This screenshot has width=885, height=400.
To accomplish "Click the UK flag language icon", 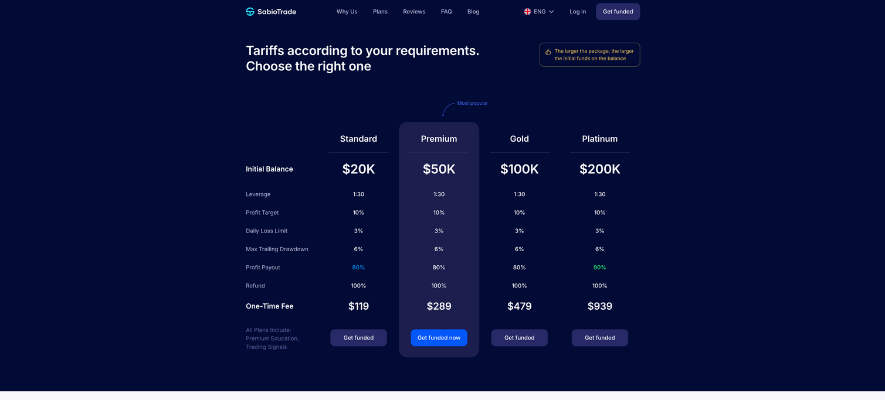I will pyautogui.click(x=527, y=11).
